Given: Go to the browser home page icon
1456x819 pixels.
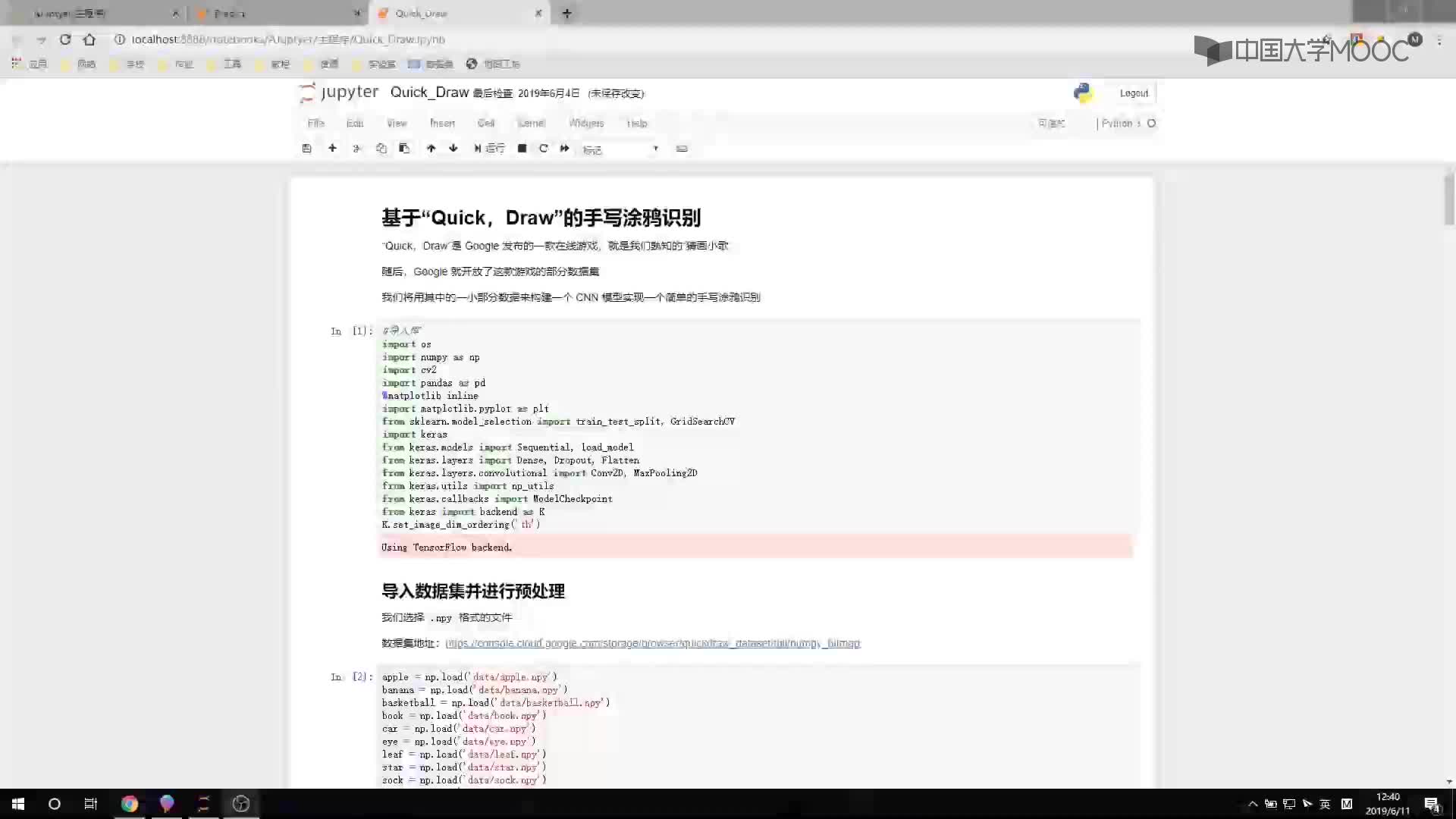Looking at the screenshot, I should tap(89, 39).
